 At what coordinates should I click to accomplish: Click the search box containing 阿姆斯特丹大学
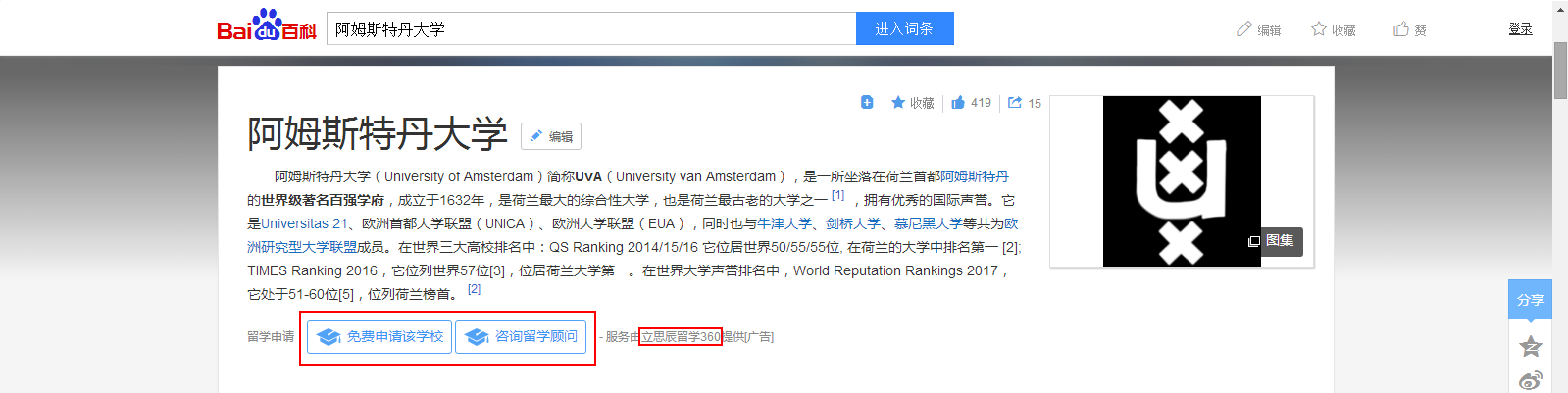click(591, 28)
